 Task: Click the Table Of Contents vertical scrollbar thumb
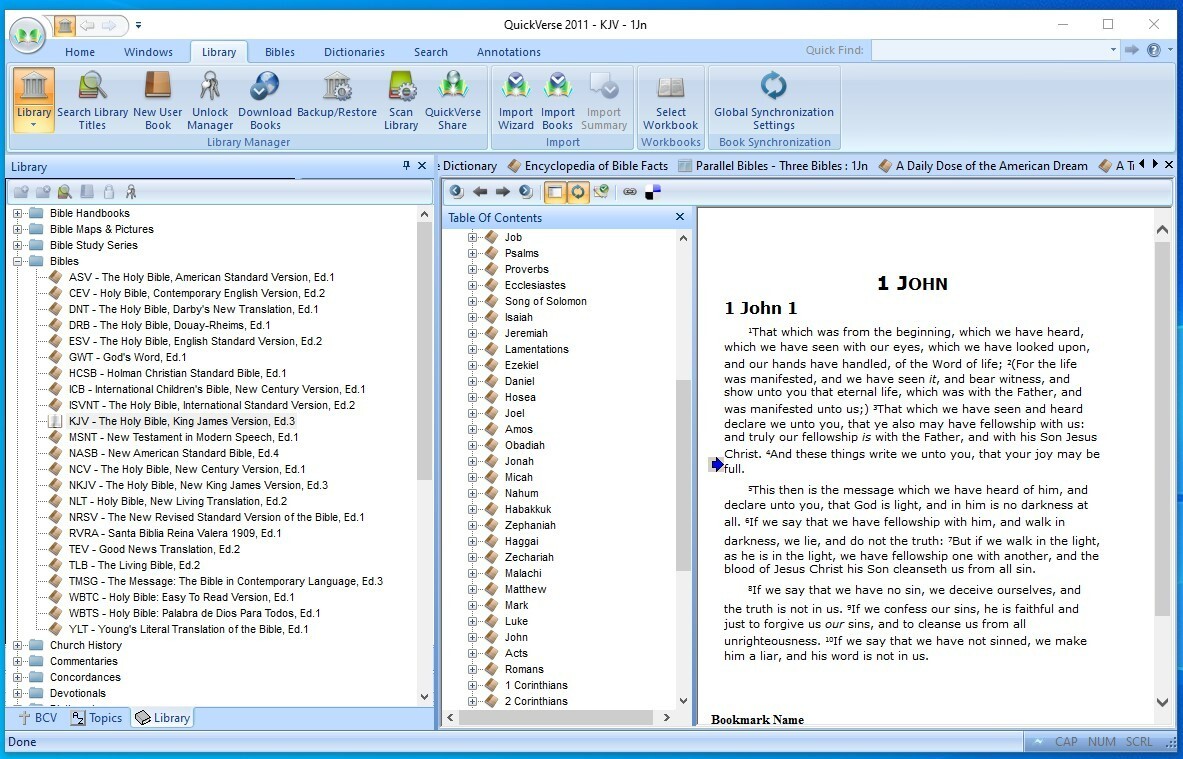684,475
